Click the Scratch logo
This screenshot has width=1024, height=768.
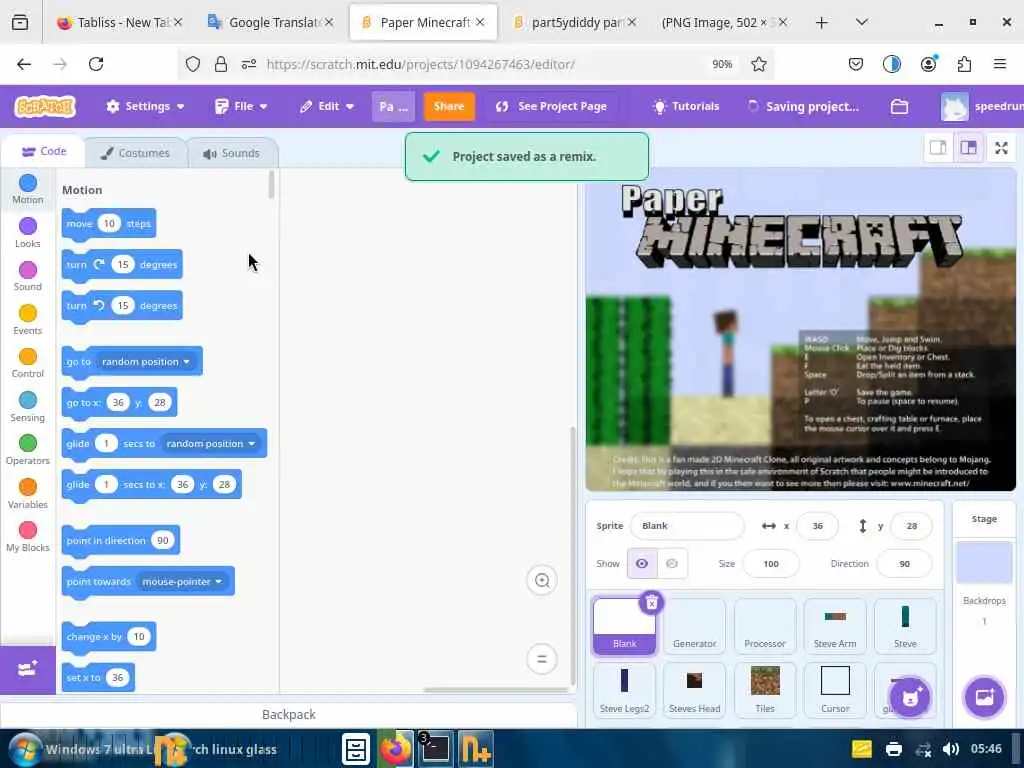coord(45,106)
